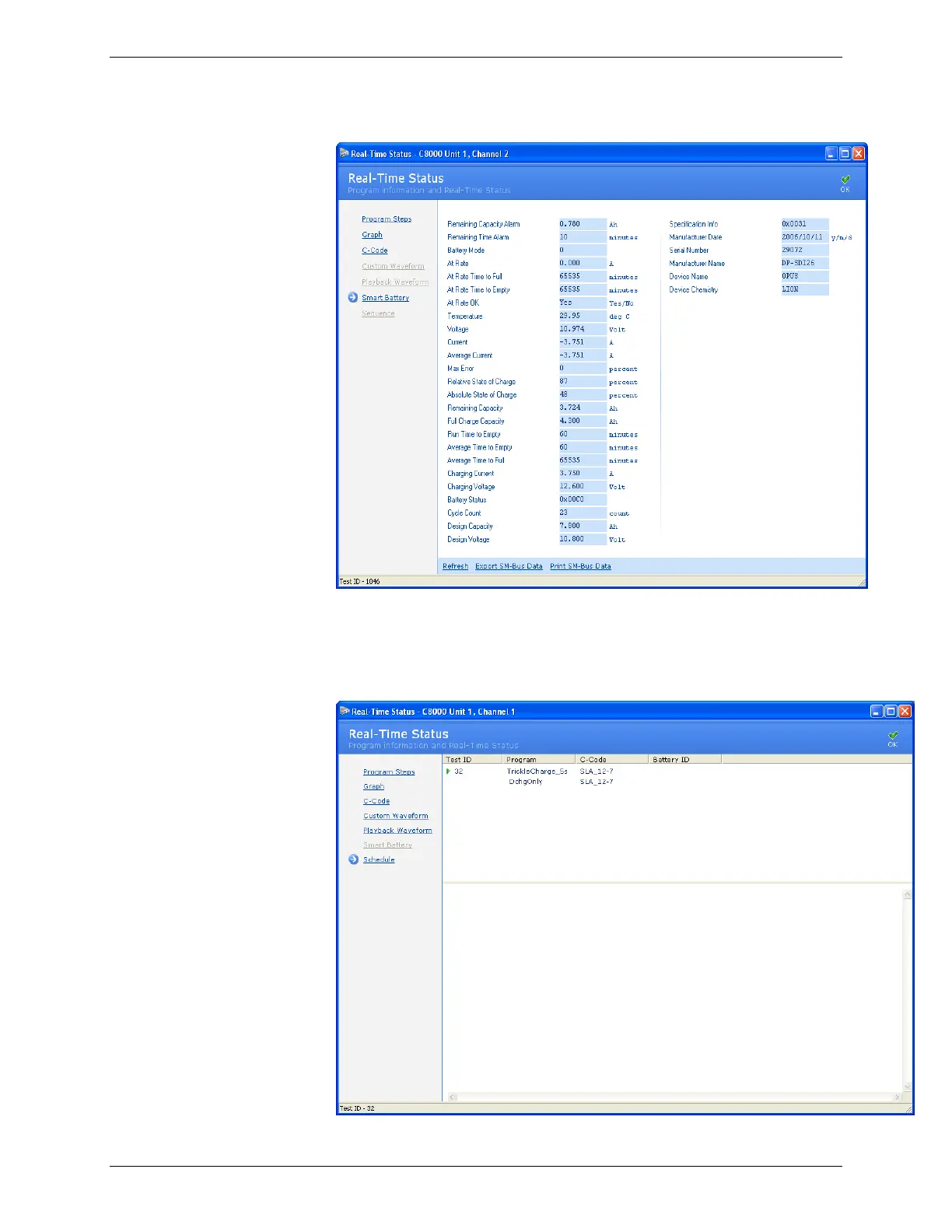This screenshot has width=952, height=1232.
Task: Open Program Steps in the Channel 1 window
Action: [389, 772]
